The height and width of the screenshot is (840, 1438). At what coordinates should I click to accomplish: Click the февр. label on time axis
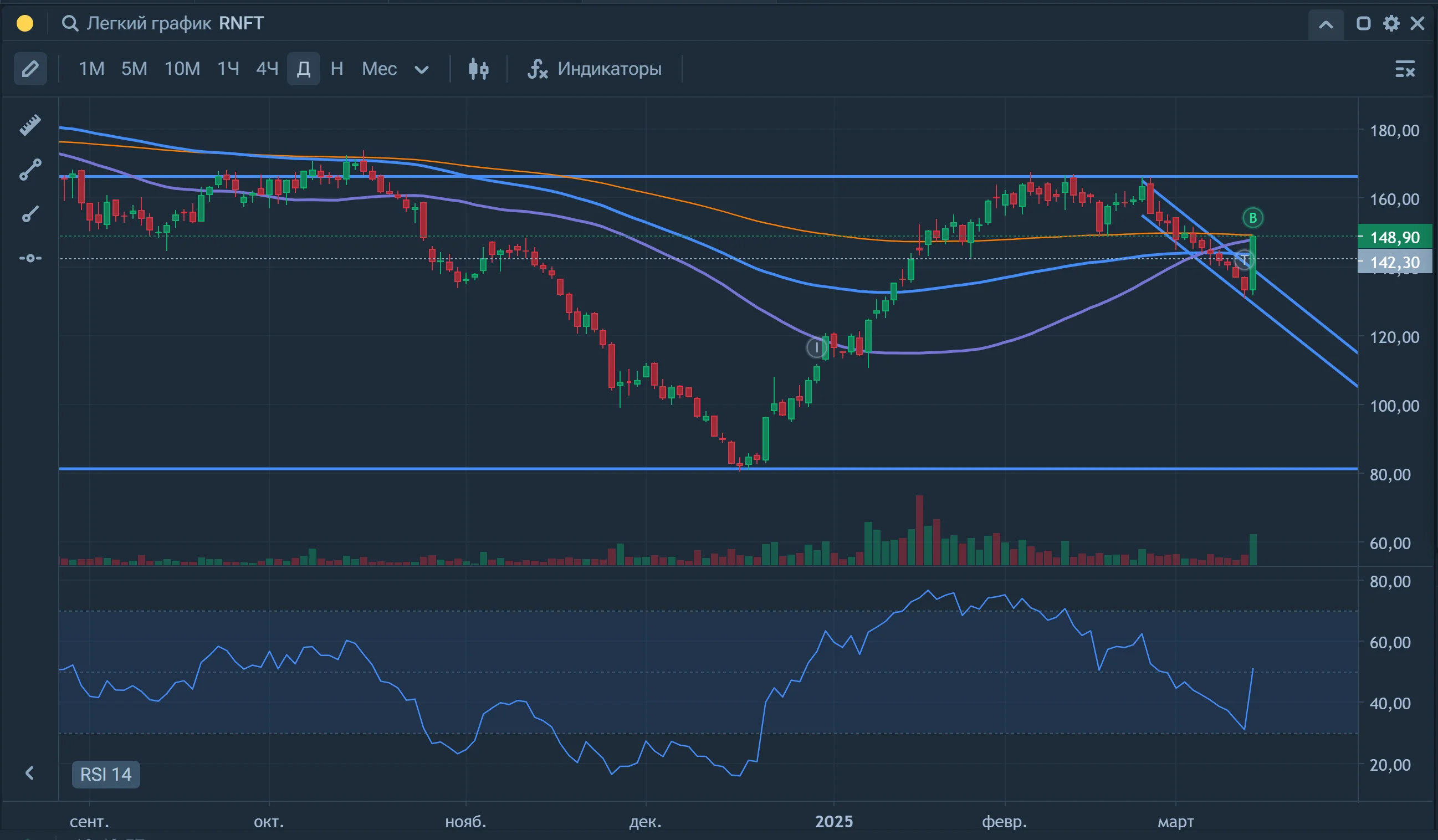(x=1004, y=822)
